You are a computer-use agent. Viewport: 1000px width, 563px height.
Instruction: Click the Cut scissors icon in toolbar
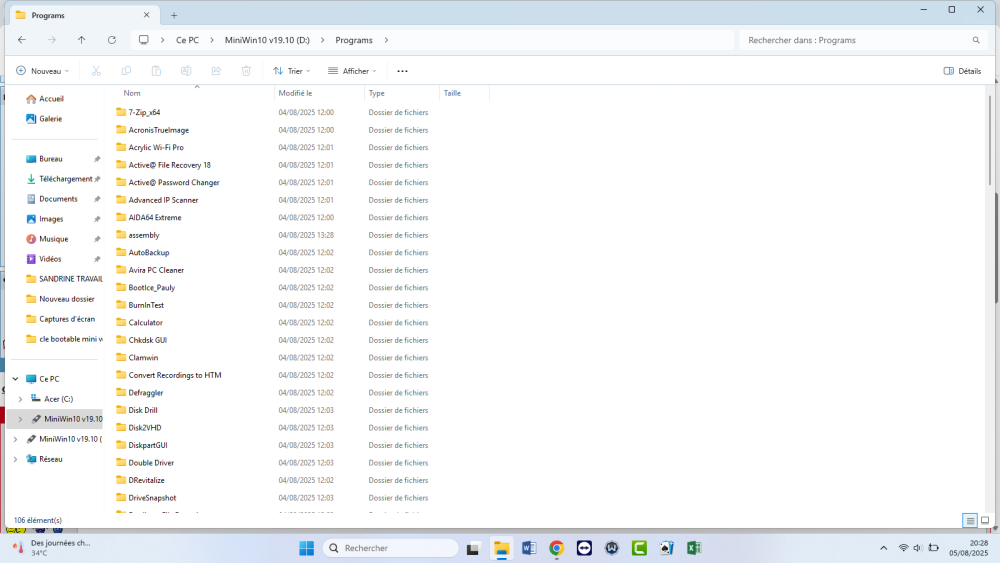96,71
